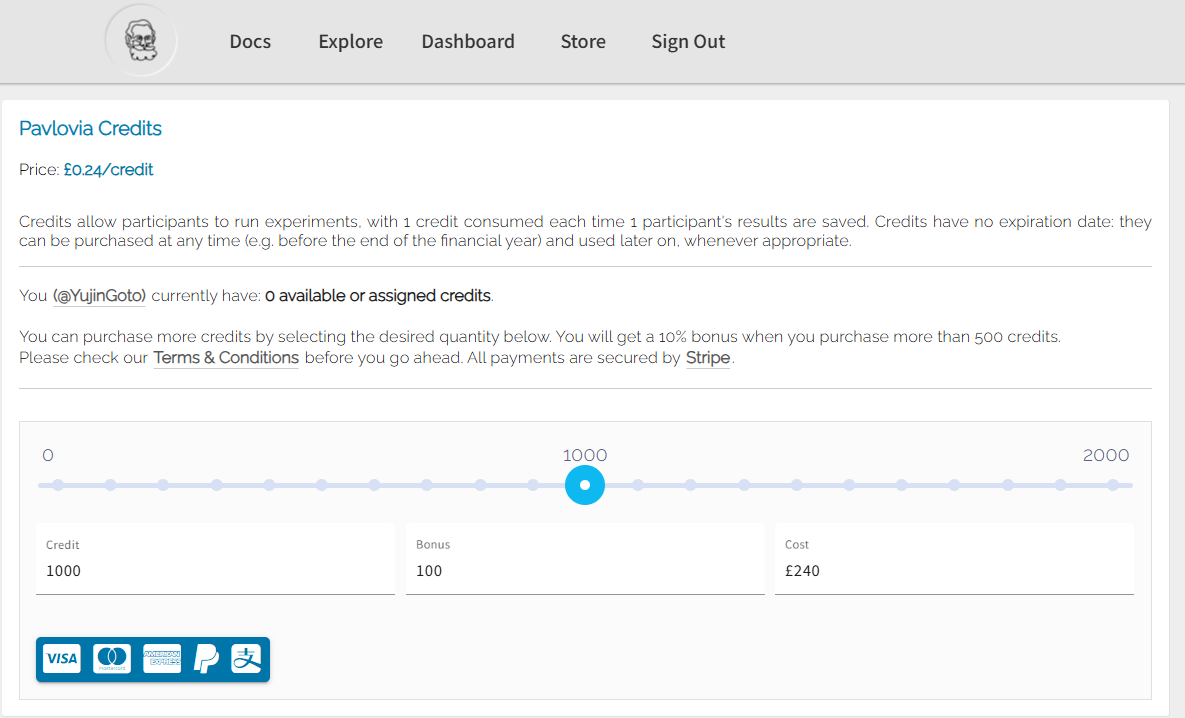Click the blue slider handle at 1000
The height and width of the screenshot is (718, 1185).
tap(585, 485)
